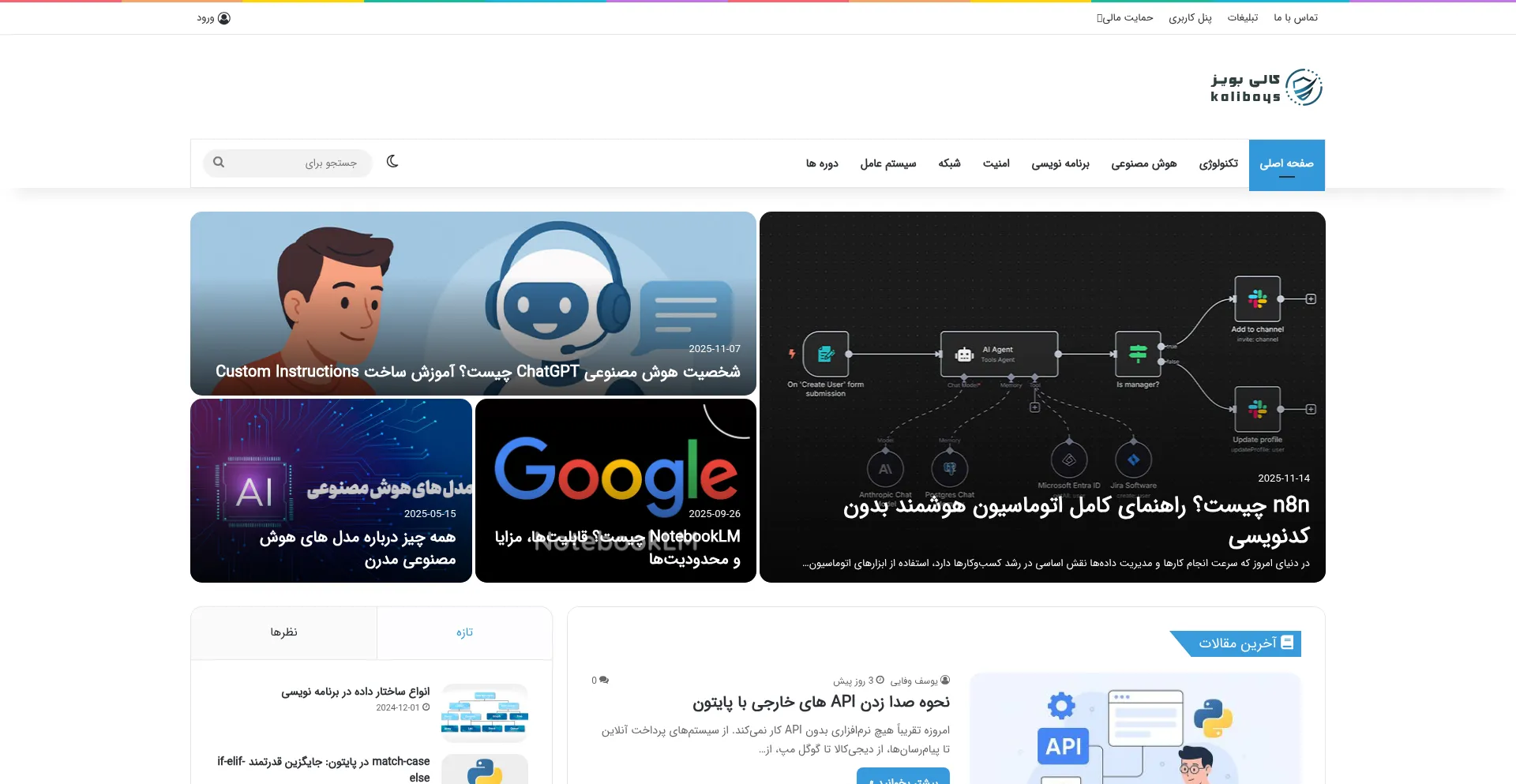
Task: Open the دوره ها menu item
Action: click(x=822, y=163)
